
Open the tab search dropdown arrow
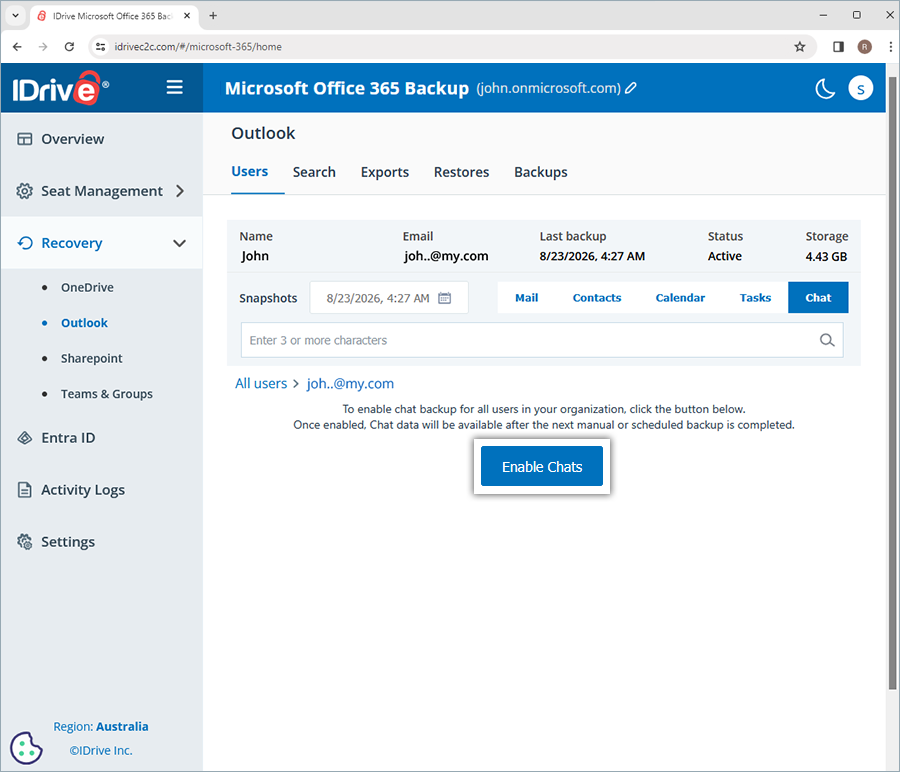15,15
